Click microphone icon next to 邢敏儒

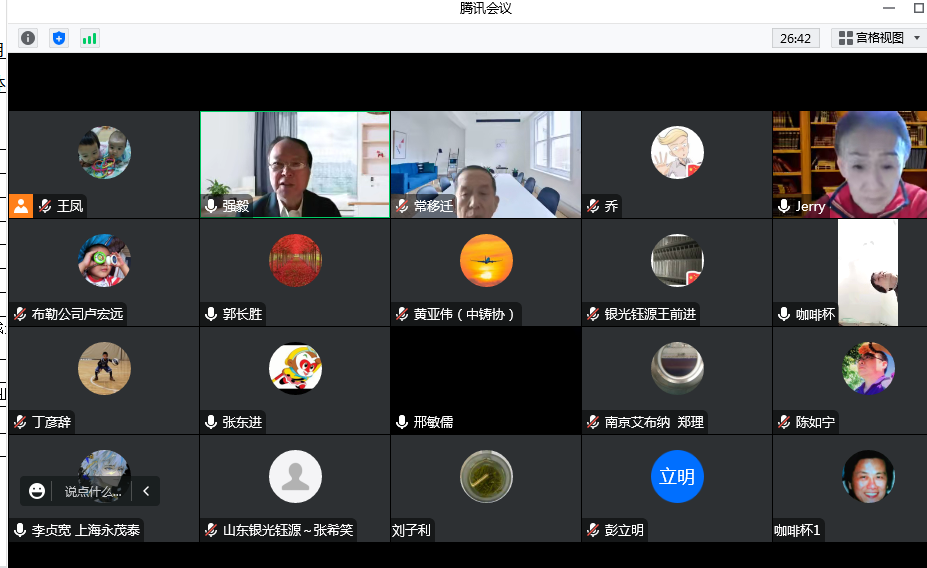[402, 422]
